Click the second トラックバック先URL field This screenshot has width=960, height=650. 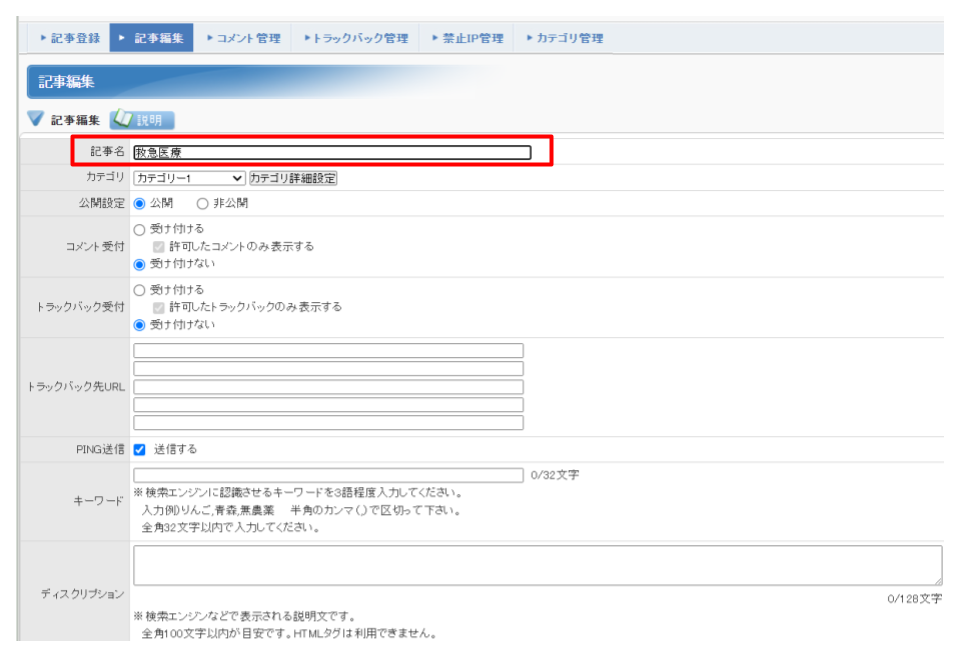(328, 368)
